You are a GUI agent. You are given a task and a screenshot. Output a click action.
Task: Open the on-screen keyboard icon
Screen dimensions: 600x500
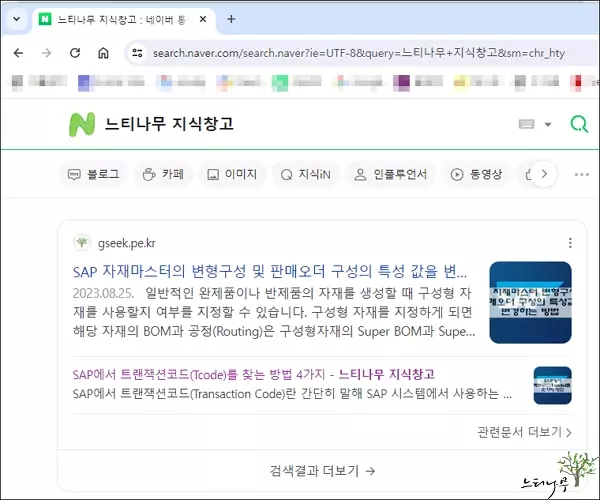coord(526,124)
